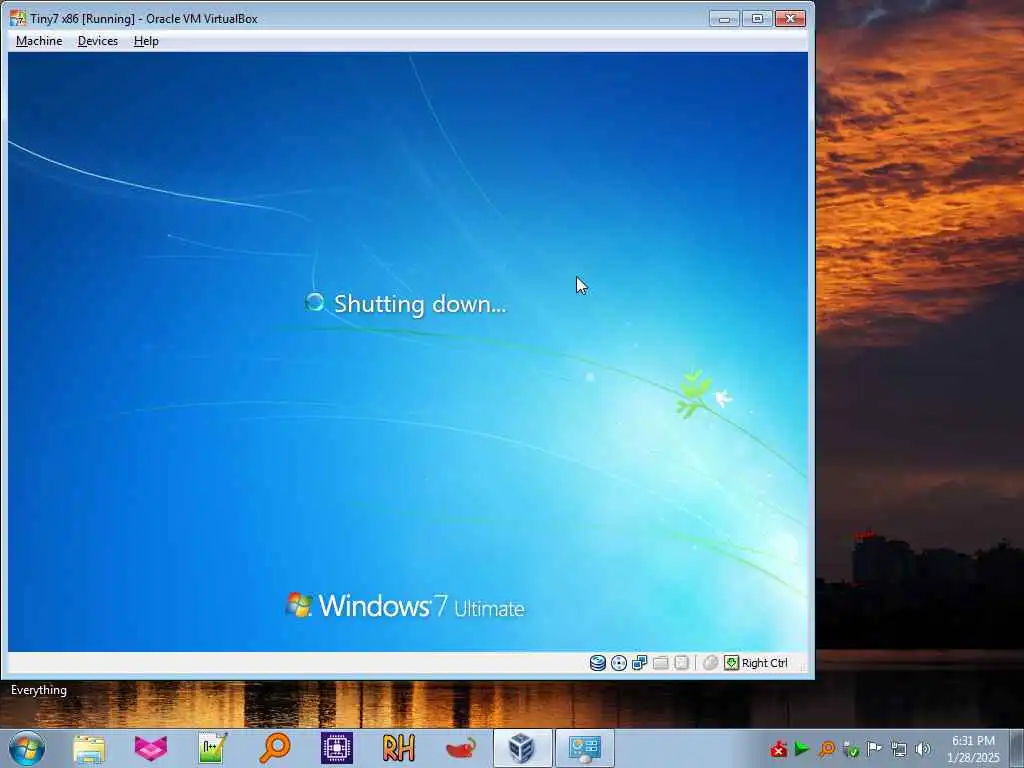Click the VirtualBox window resize grip
The width and height of the screenshot is (1024, 768).
click(803, 668)
